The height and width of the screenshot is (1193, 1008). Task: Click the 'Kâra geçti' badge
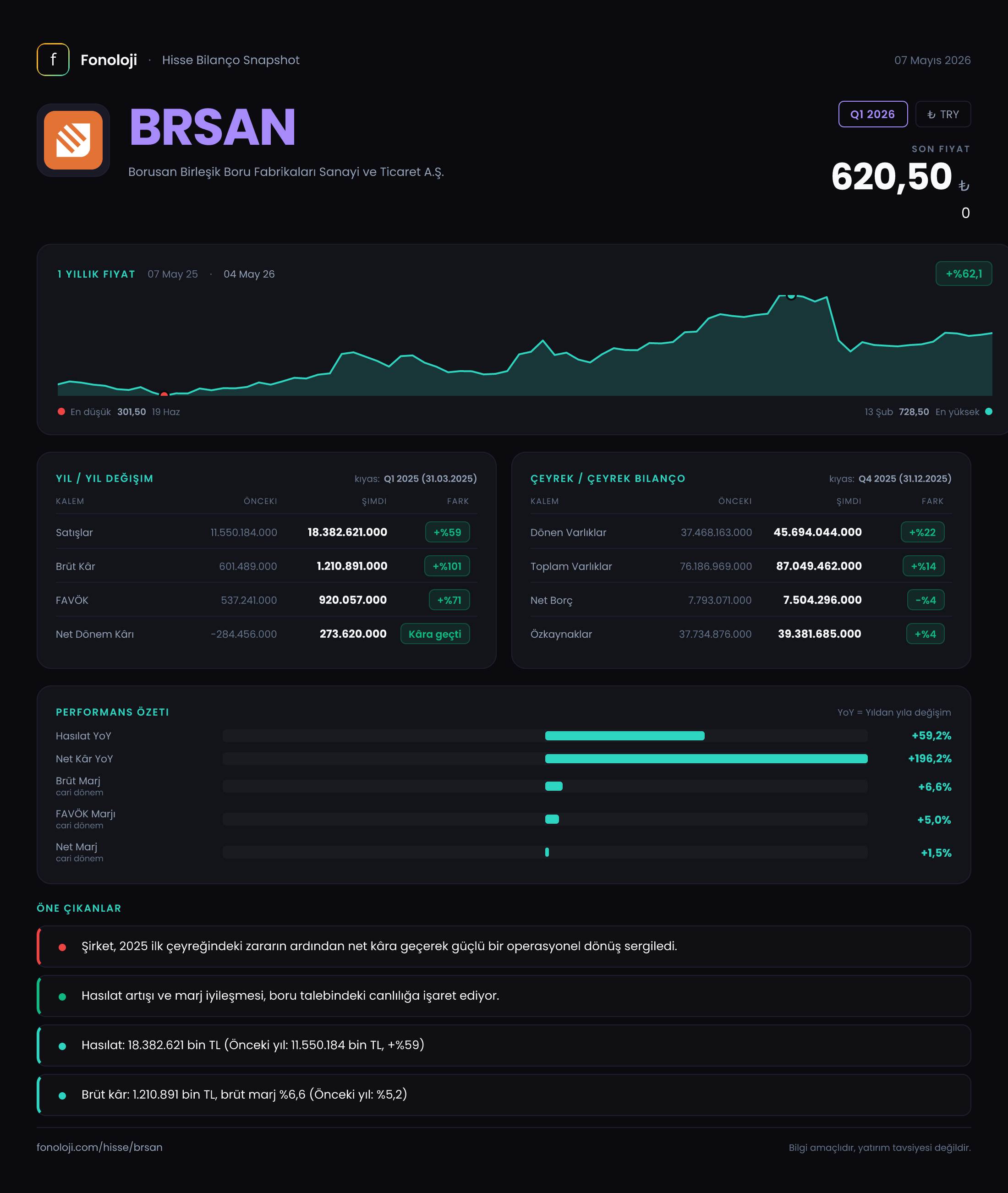tap(435, 634)
